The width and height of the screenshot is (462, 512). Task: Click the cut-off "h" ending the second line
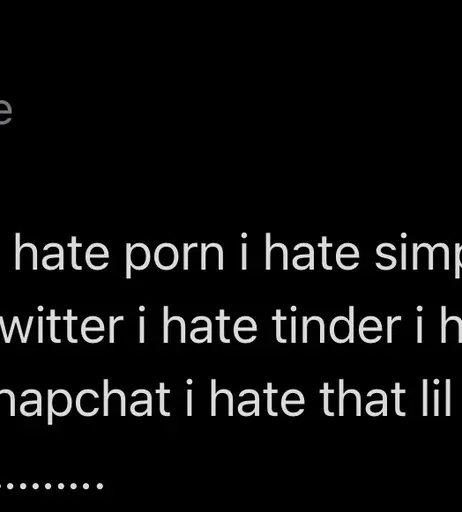click(x=451, y=324)
